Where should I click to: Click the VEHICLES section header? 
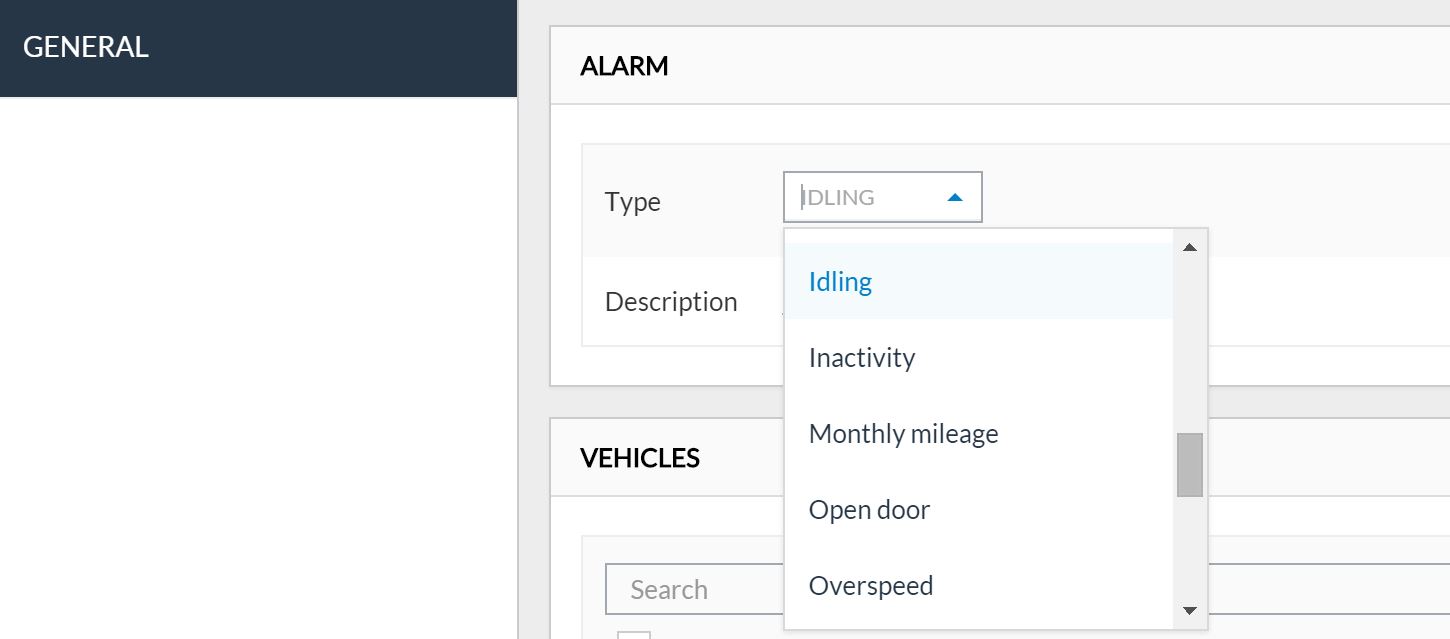point(640,458)
